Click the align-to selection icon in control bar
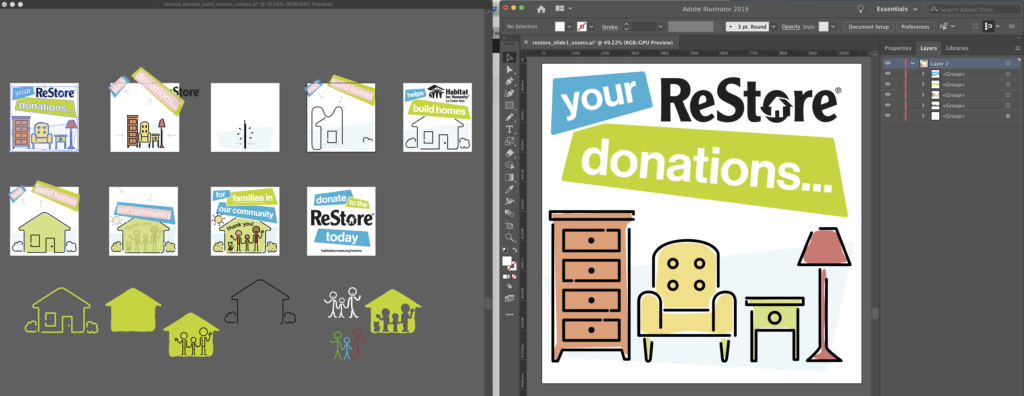Screen dimensions: 1024x396 click(988, 26)
